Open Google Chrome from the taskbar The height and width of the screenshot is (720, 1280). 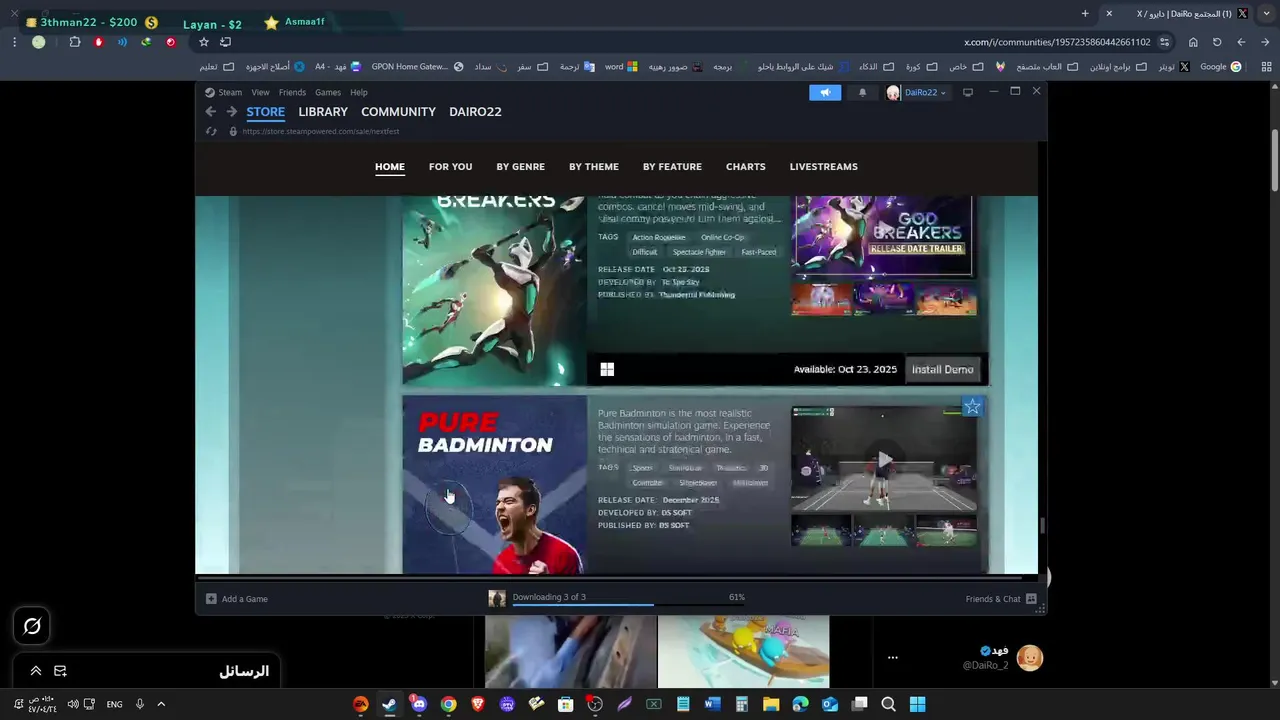[x=448, y=704]
